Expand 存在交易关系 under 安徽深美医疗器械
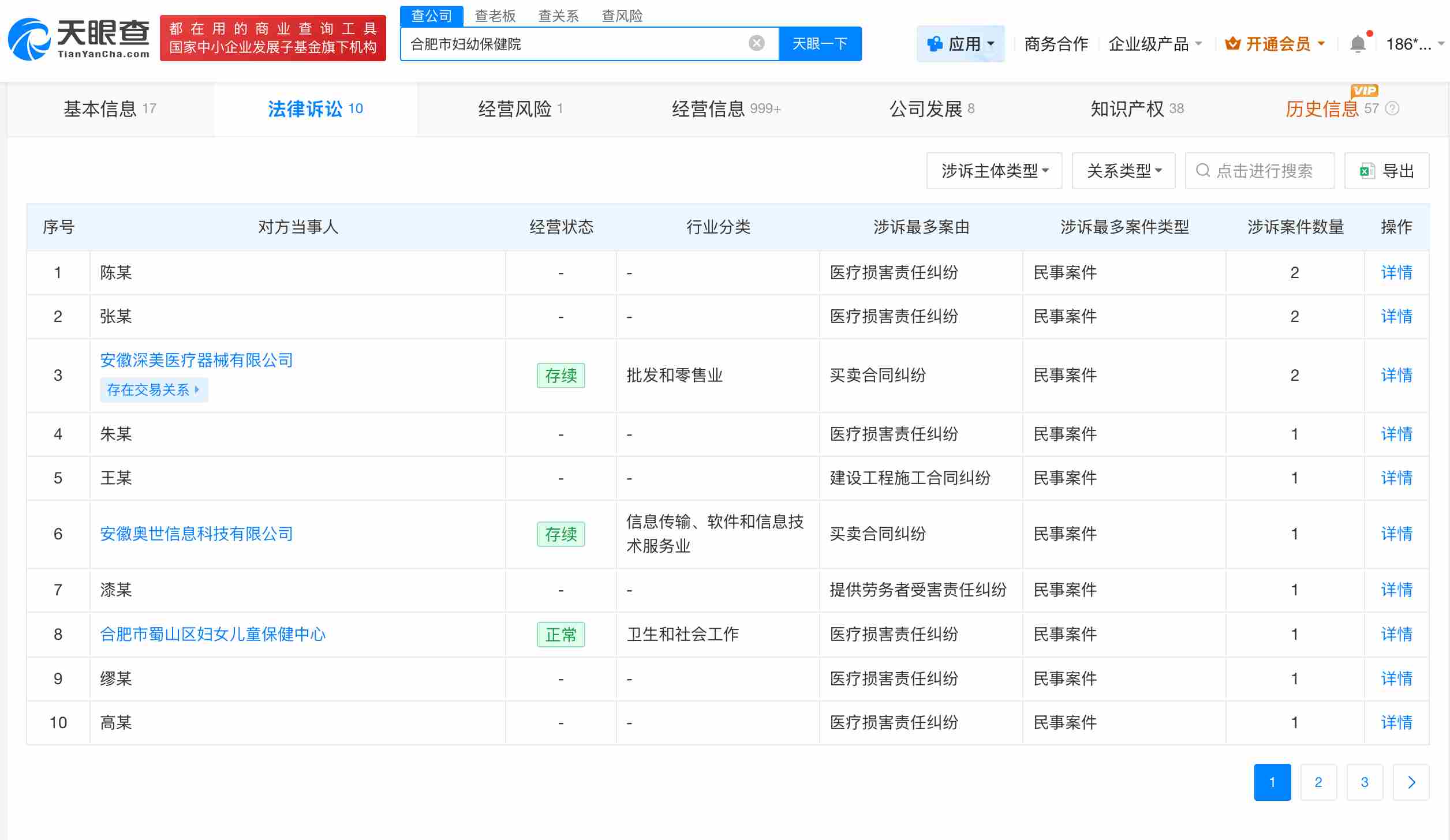1450x840 pixels. pyautogui.click(x=154, y=389)
